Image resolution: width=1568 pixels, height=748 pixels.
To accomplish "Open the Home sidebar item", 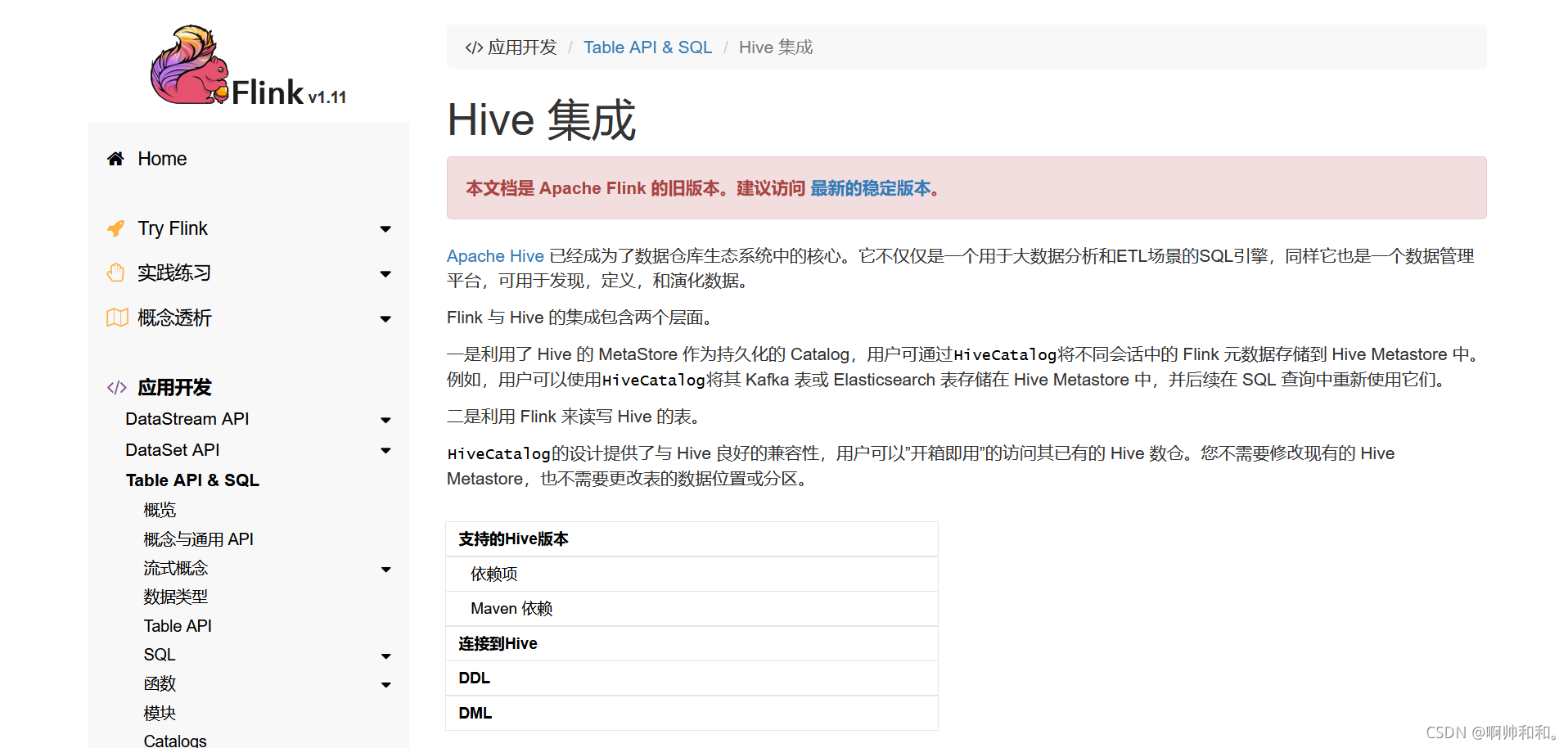I will 162,159.
